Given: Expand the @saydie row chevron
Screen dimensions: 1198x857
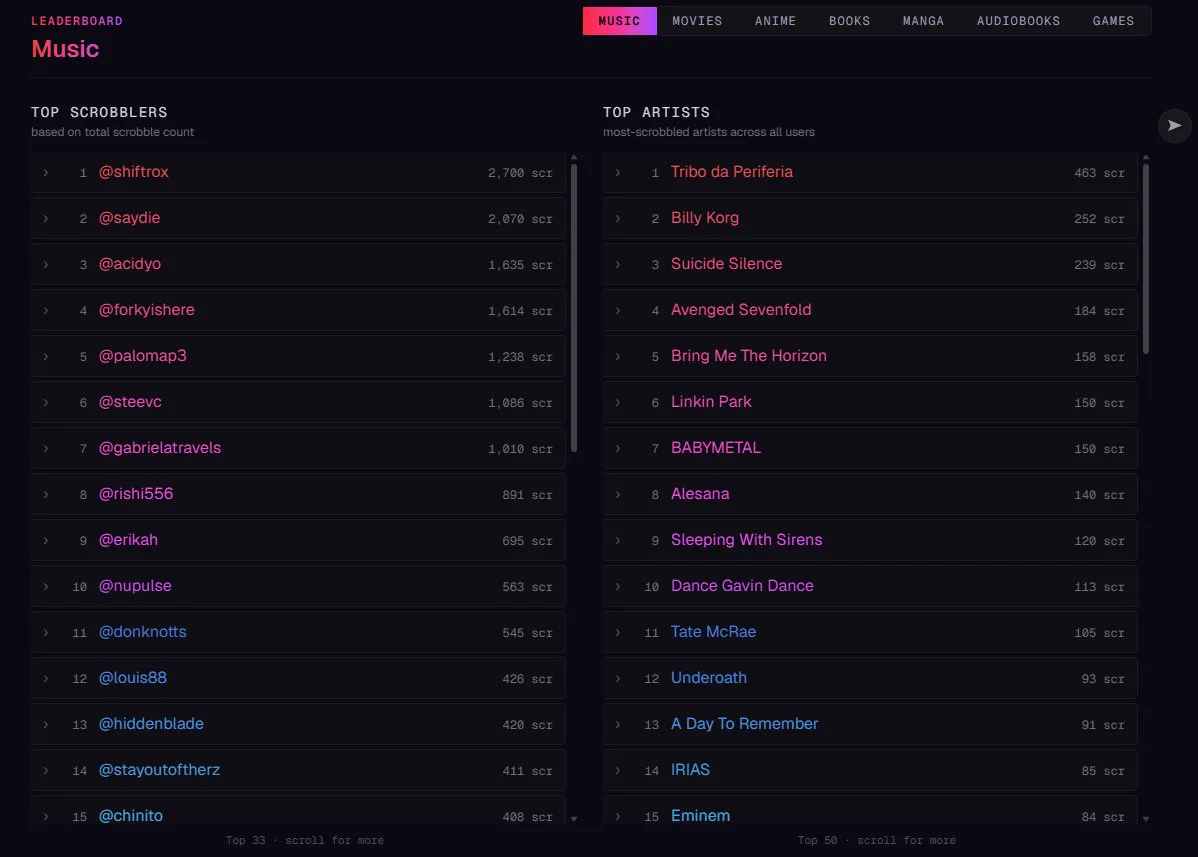Looking at the screenshot, I should point(46,218).
